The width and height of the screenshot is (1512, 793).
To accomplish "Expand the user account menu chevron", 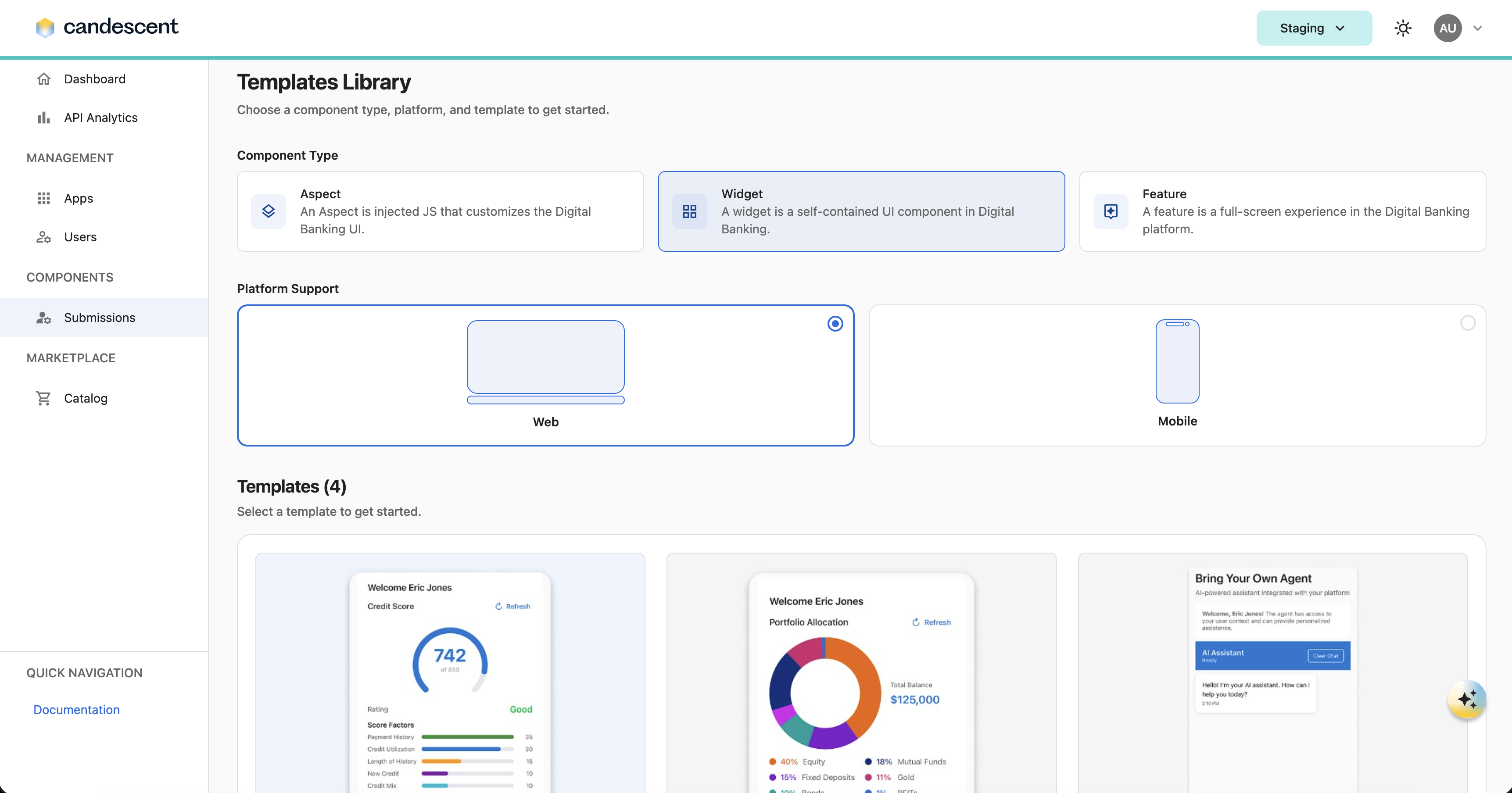I will (1478, 28).
